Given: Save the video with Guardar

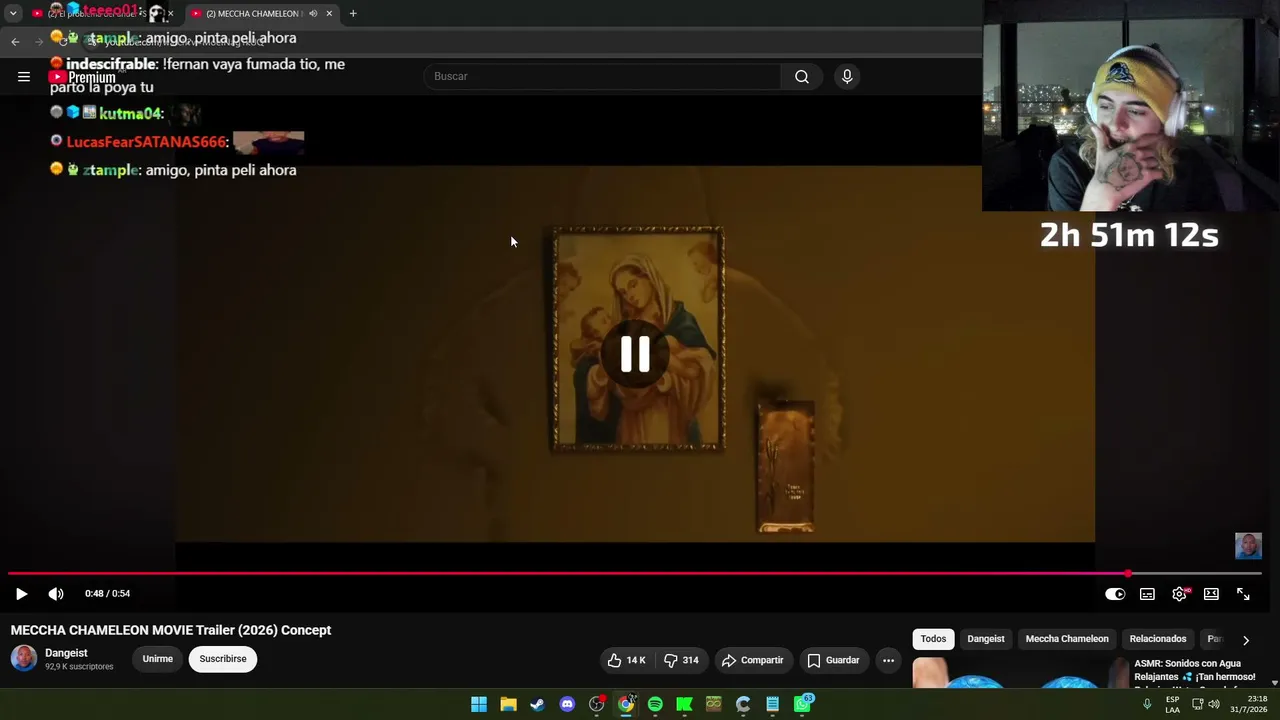Looking at the screenshot, I should pos(833,660).
